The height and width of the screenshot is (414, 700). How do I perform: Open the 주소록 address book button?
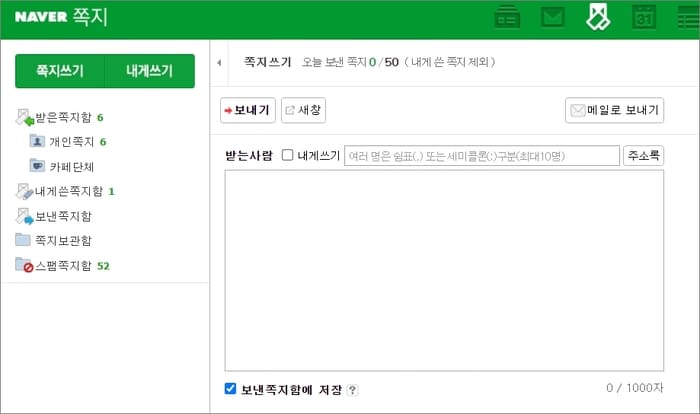[643, 155]
